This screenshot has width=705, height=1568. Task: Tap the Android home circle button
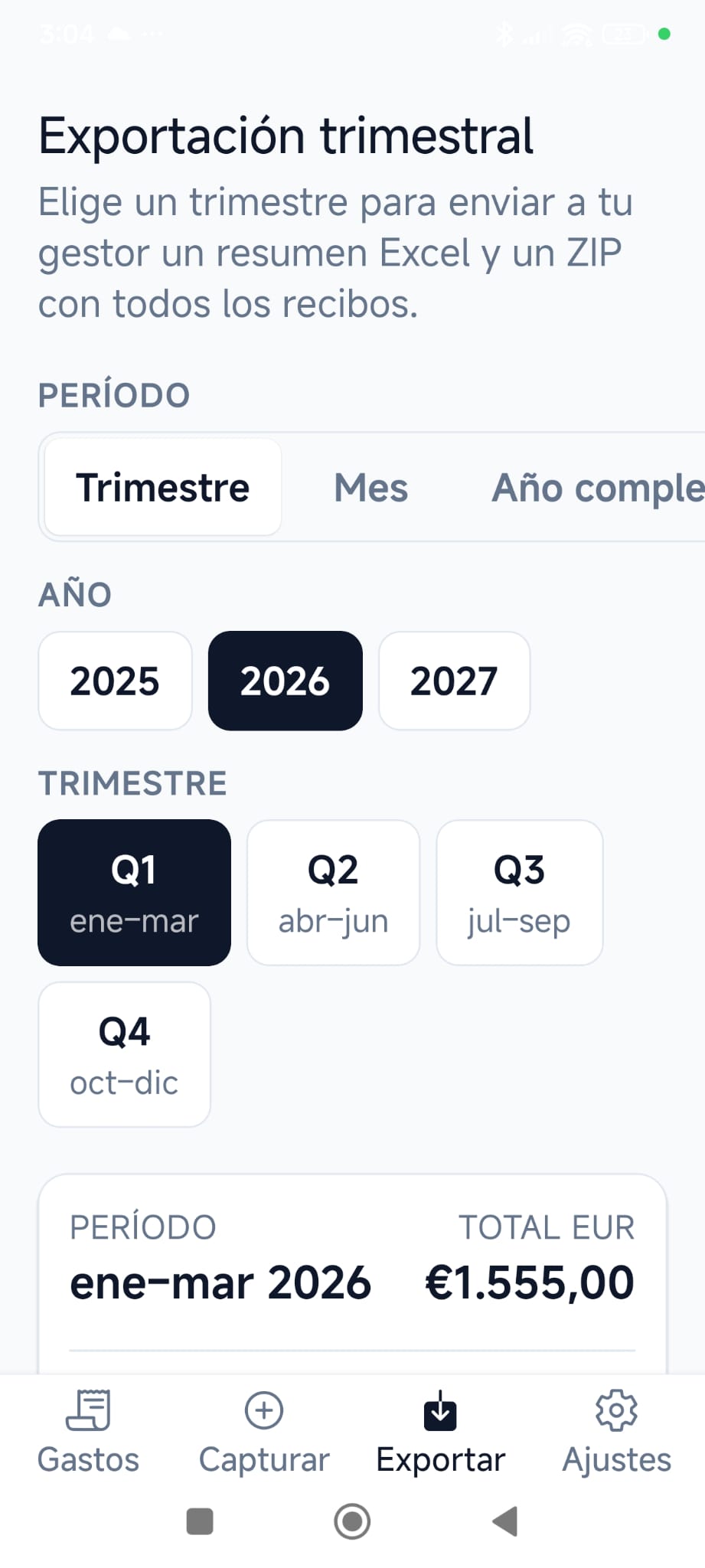click(x=352, y=1521)
